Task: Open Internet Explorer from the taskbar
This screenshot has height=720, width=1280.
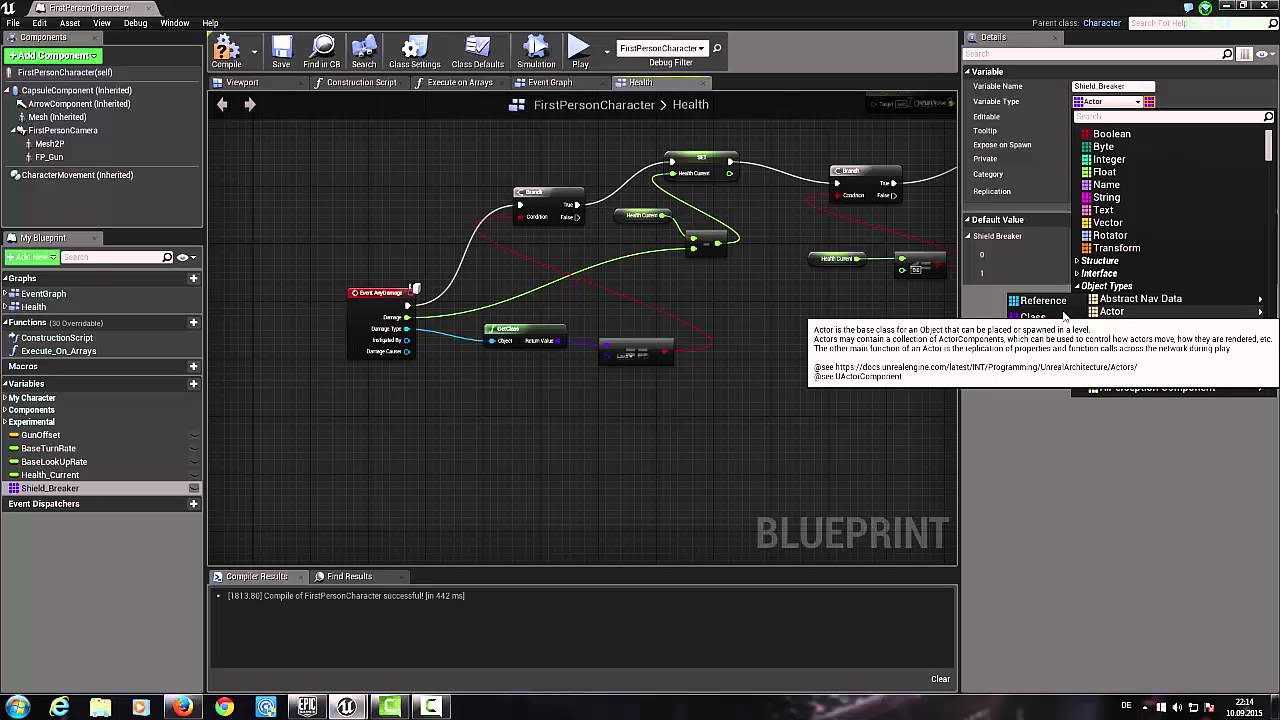Action: pyautogui.click(x=60, y=707)
